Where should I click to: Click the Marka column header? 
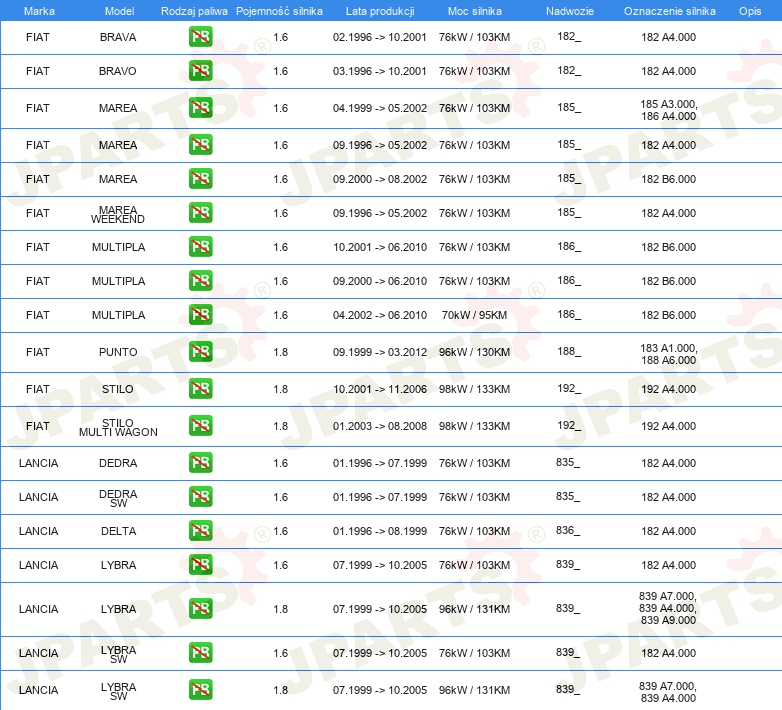click(x=39, y=11)
